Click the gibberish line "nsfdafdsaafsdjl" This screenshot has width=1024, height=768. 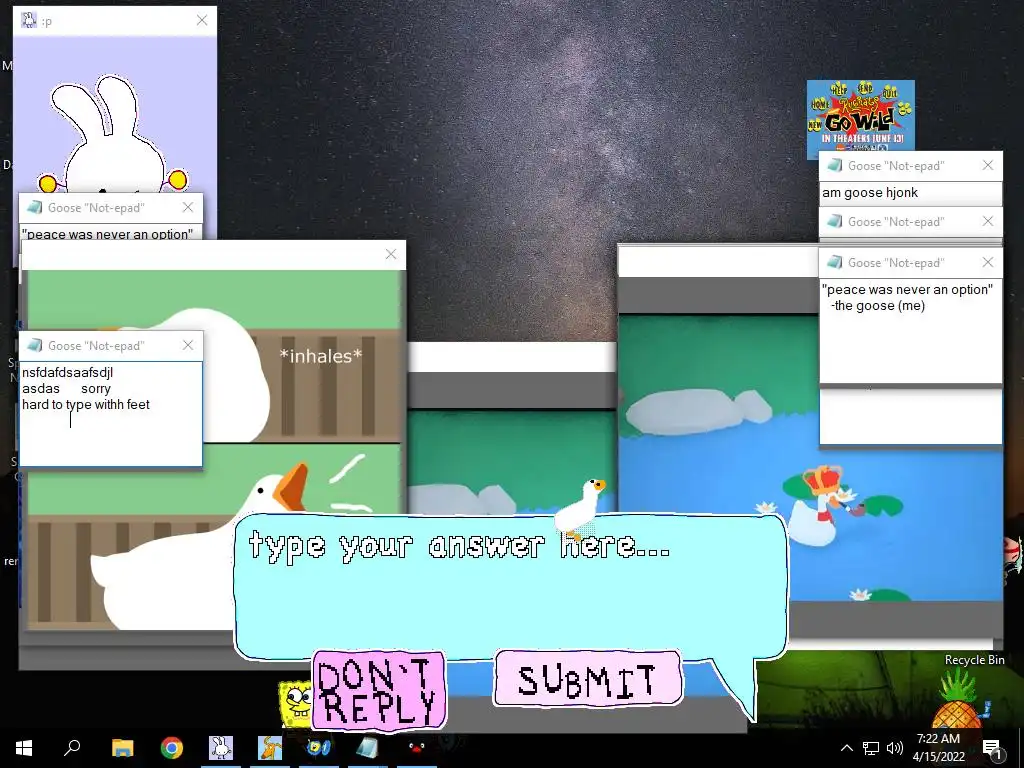(x=67, y=372)
